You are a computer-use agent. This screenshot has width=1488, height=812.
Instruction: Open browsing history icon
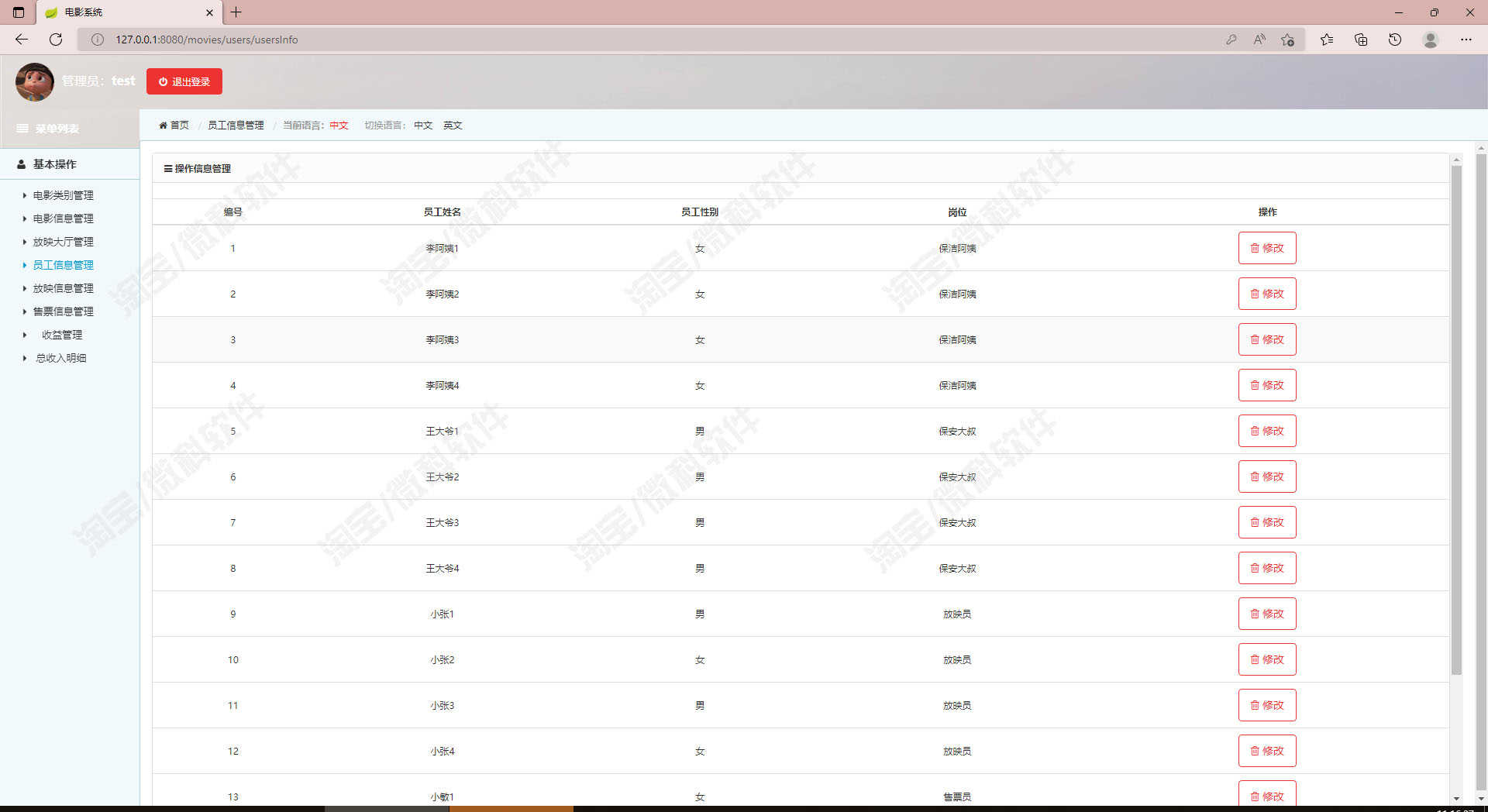1395,40
